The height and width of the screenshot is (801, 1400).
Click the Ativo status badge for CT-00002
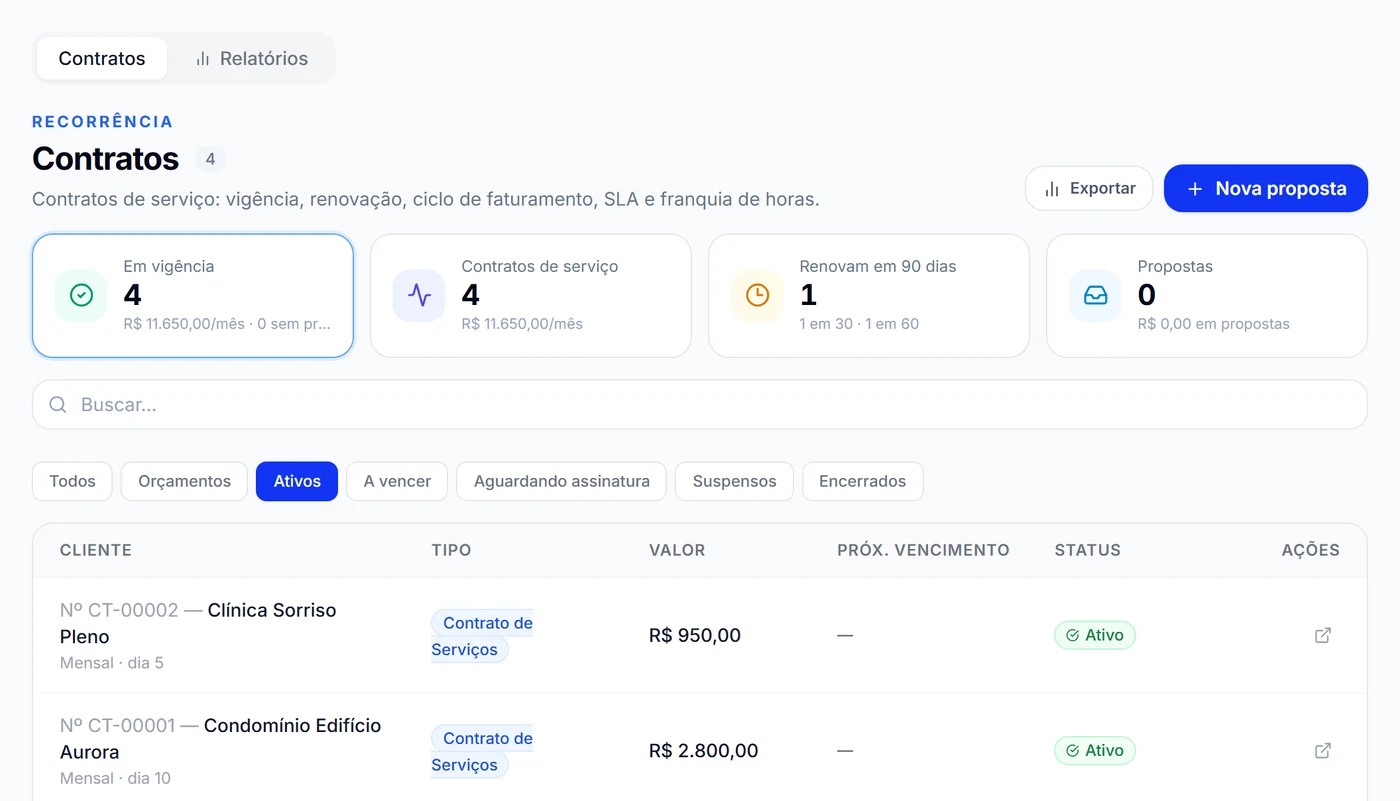point(1095,635)
